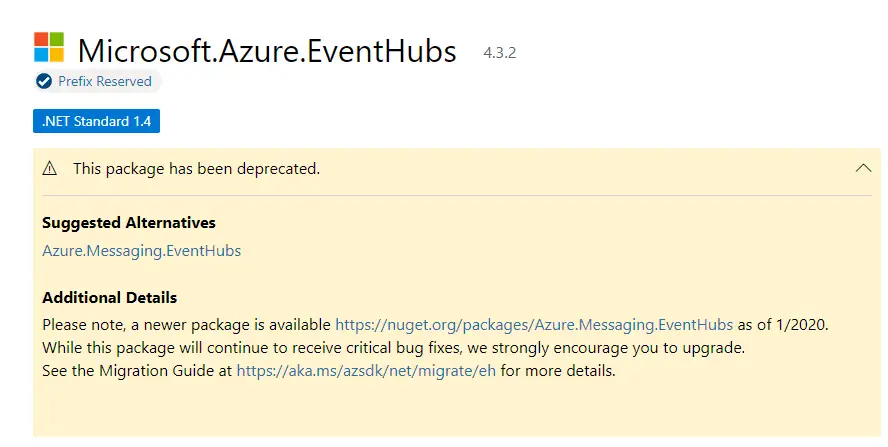Image resolution: width=888 pixels, height=447 pixels.
Task: Click the Prefix Reserved blue checkmark icon
Action: tap(44, 82)
